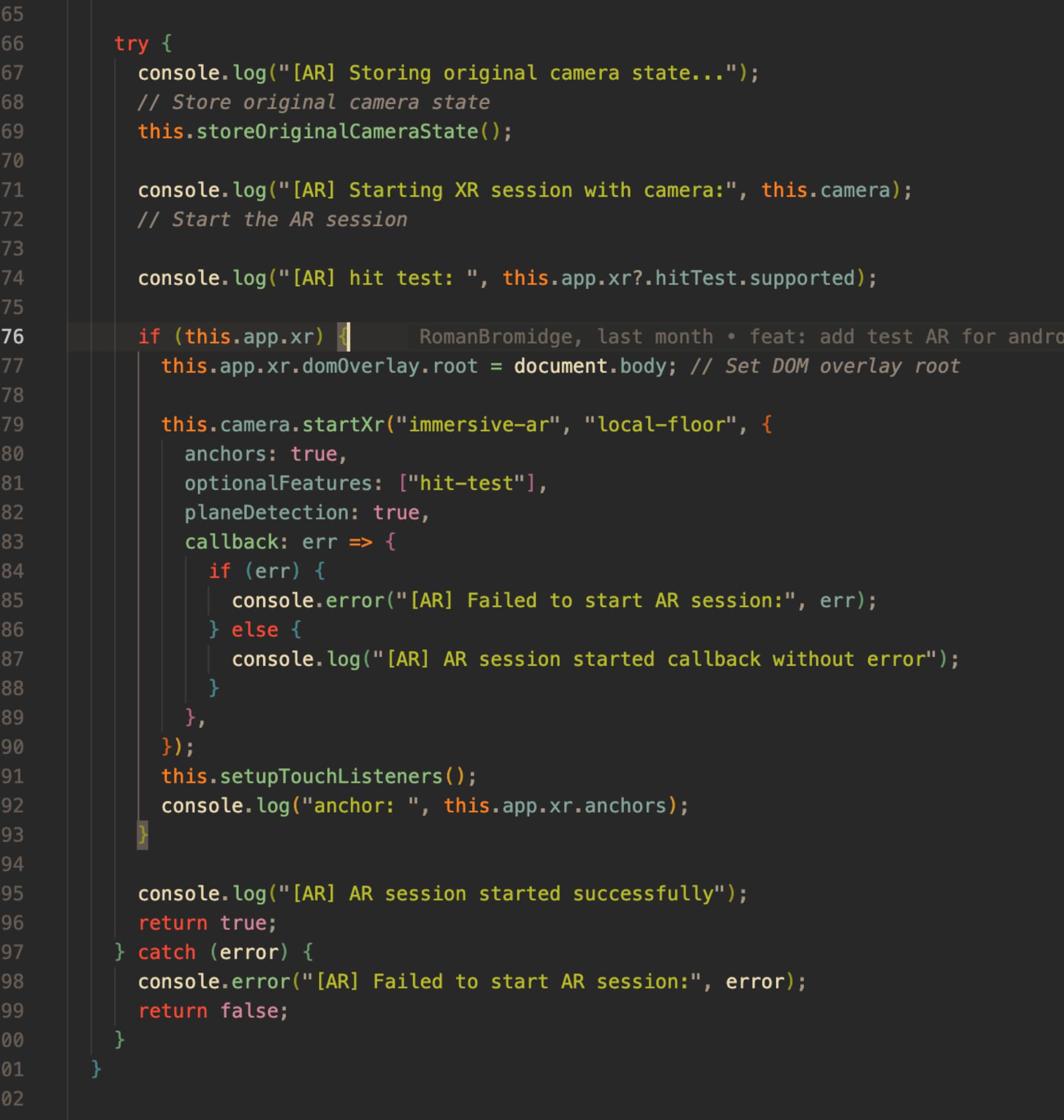
Task: Click the optionalFeatures property name
Action: pyautogui.click(x=278, y=483)
